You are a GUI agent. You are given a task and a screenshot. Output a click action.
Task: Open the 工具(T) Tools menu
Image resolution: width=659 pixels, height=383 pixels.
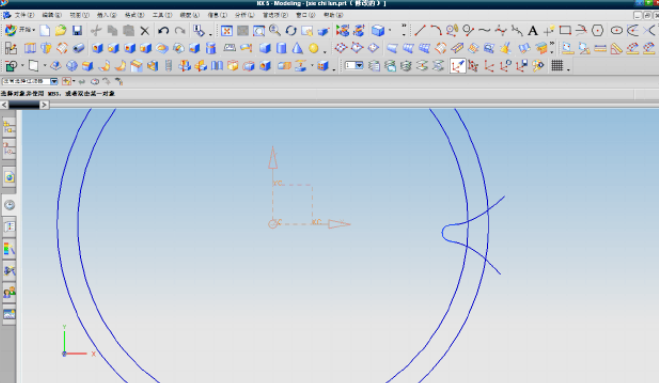click(162, 15)
